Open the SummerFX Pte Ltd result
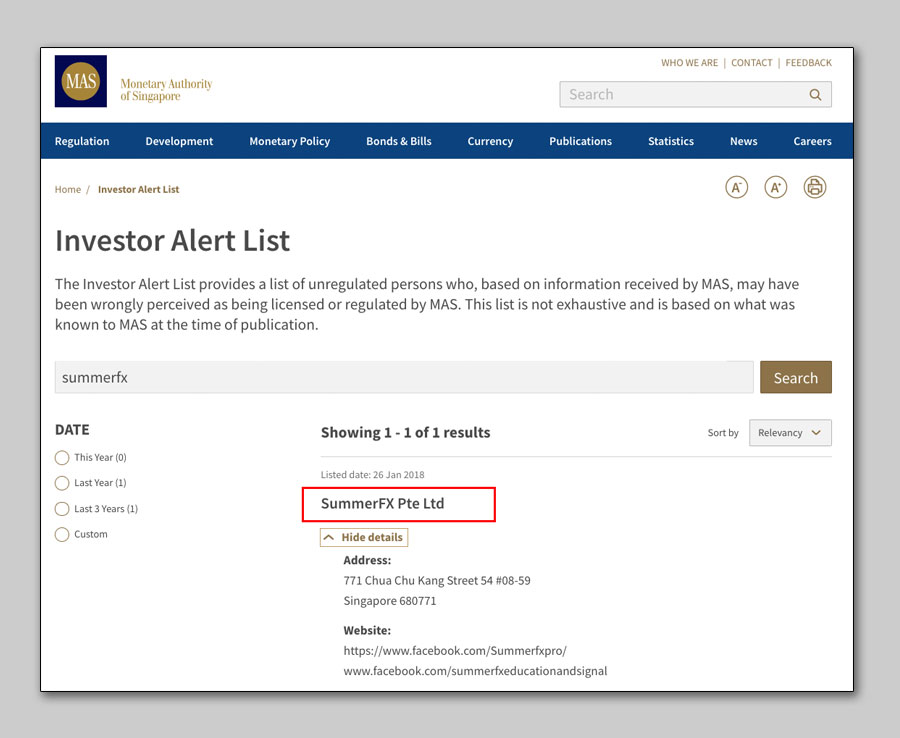 click(382, 504)
